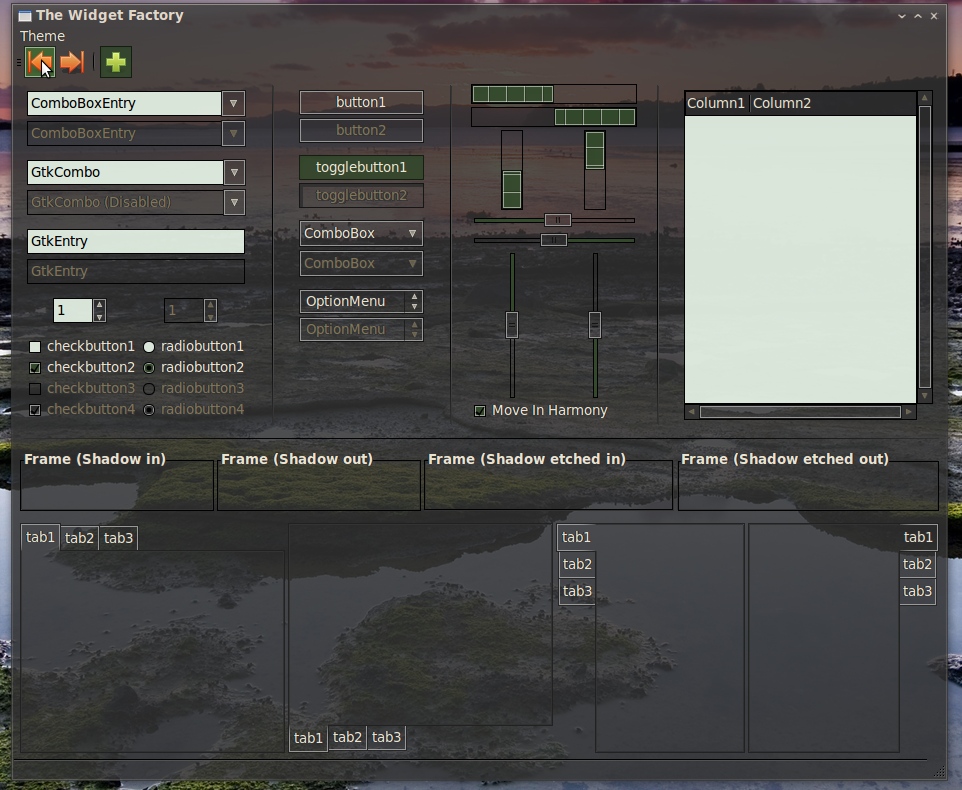Click the top left-filled horizontal progress bar
Screen dimensions: 962x790
pos(554,94)
